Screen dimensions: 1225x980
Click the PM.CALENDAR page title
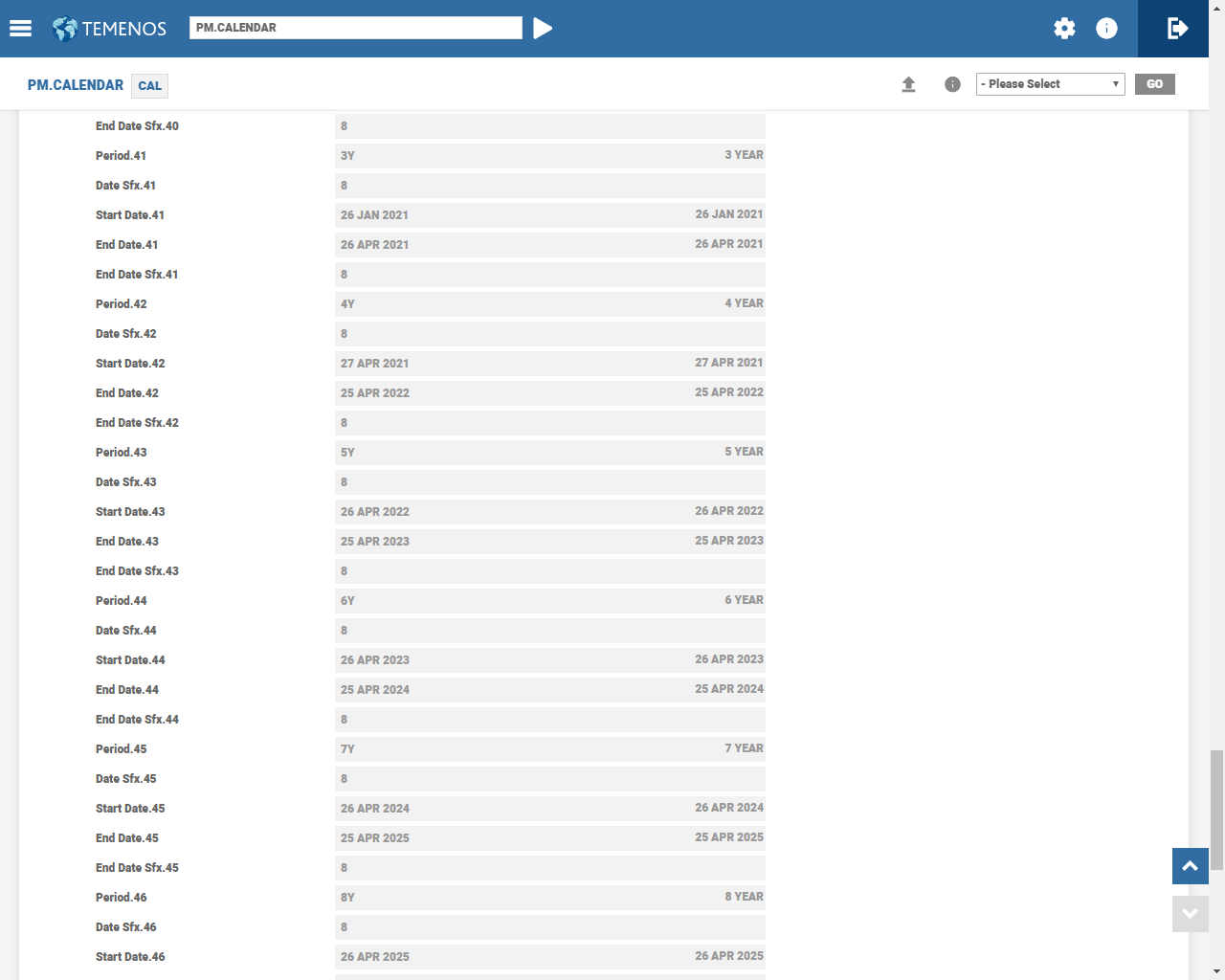pos(76,85)
